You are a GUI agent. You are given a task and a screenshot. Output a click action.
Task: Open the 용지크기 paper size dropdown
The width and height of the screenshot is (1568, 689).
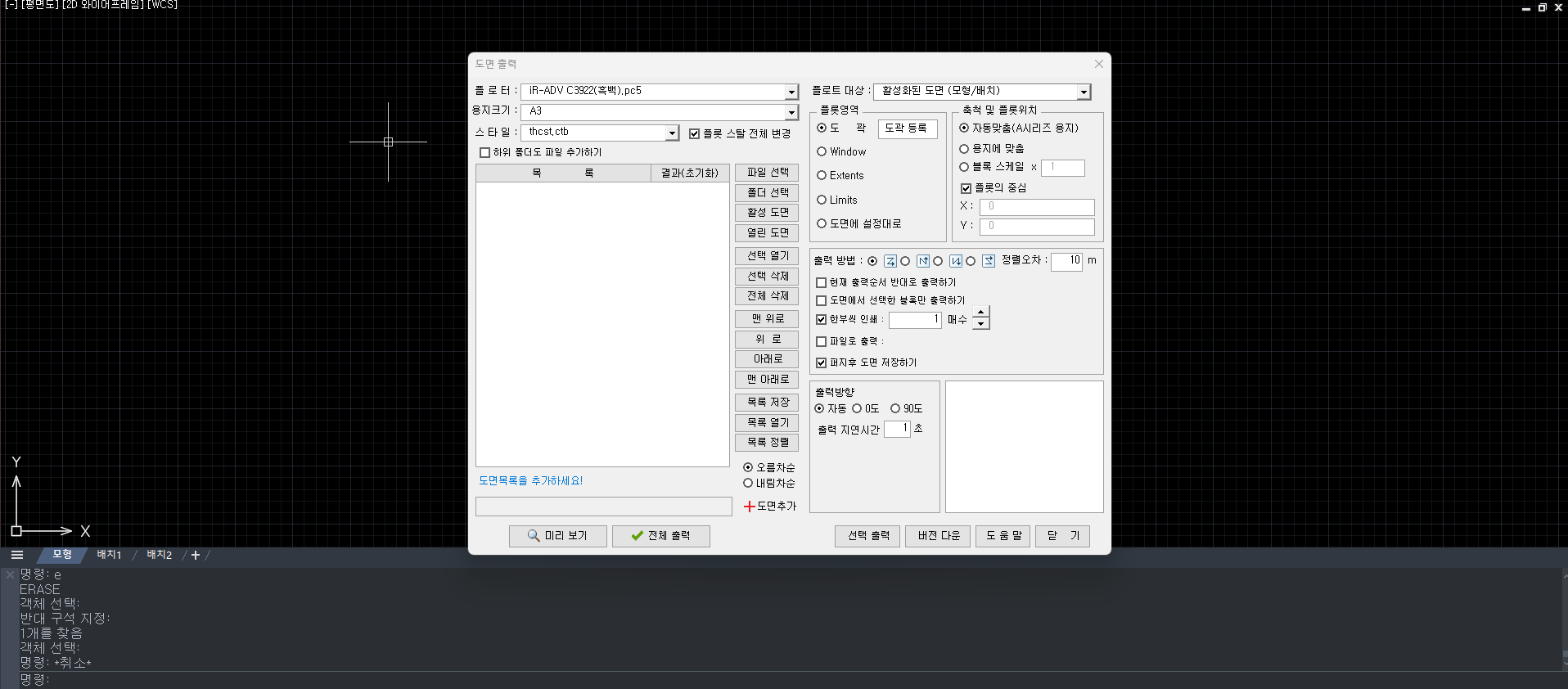(791, 112)
